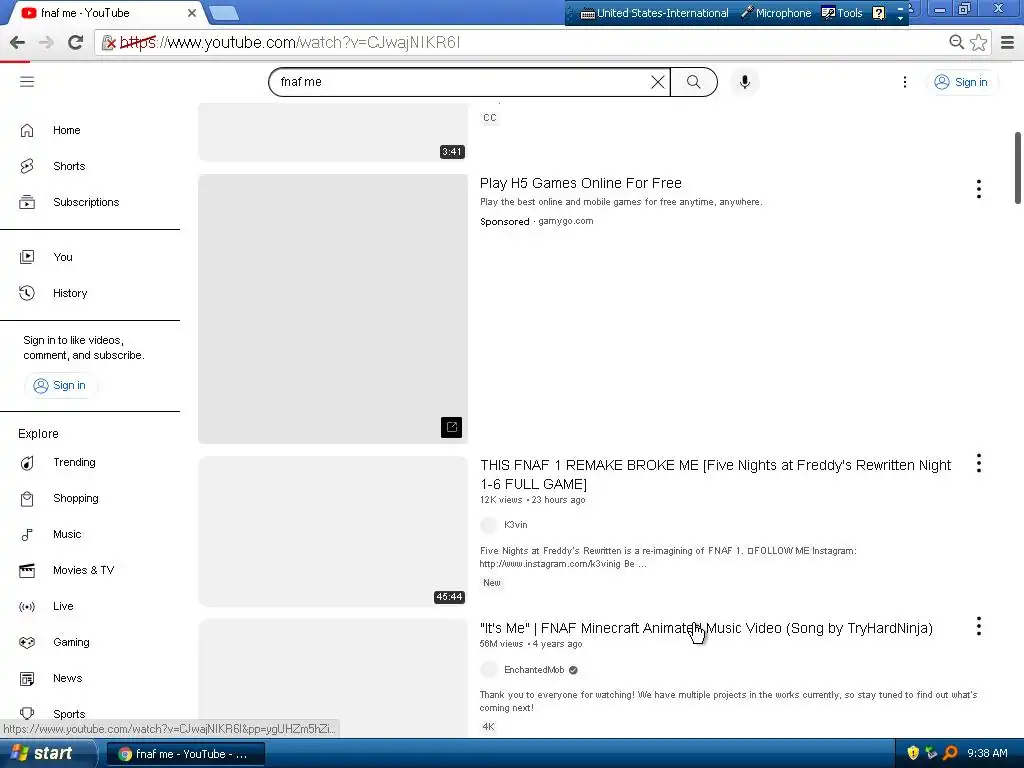
Task: Bookmark this page with the star
Action: 978,42
